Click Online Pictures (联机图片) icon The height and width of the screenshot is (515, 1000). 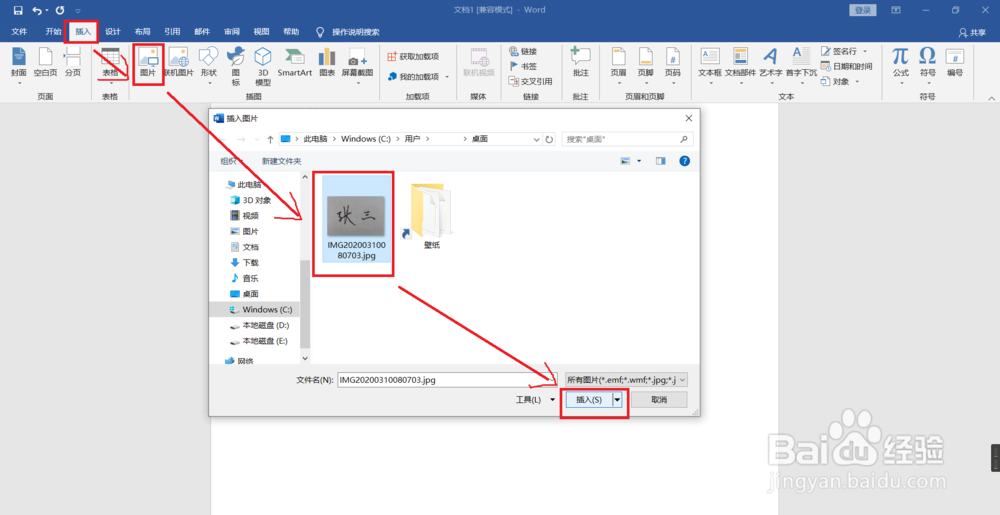pyautogui.click(x=179, y=63)
